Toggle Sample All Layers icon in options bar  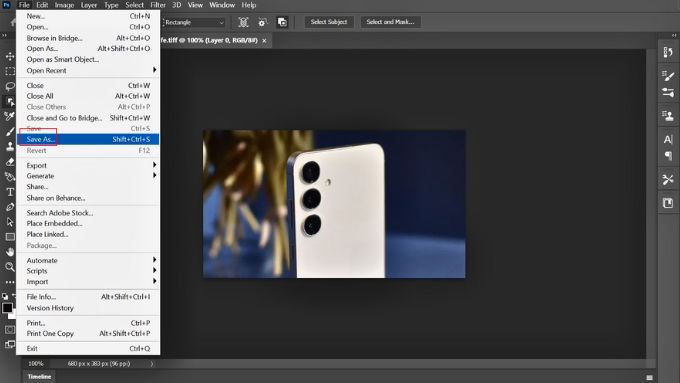point(282,22)
